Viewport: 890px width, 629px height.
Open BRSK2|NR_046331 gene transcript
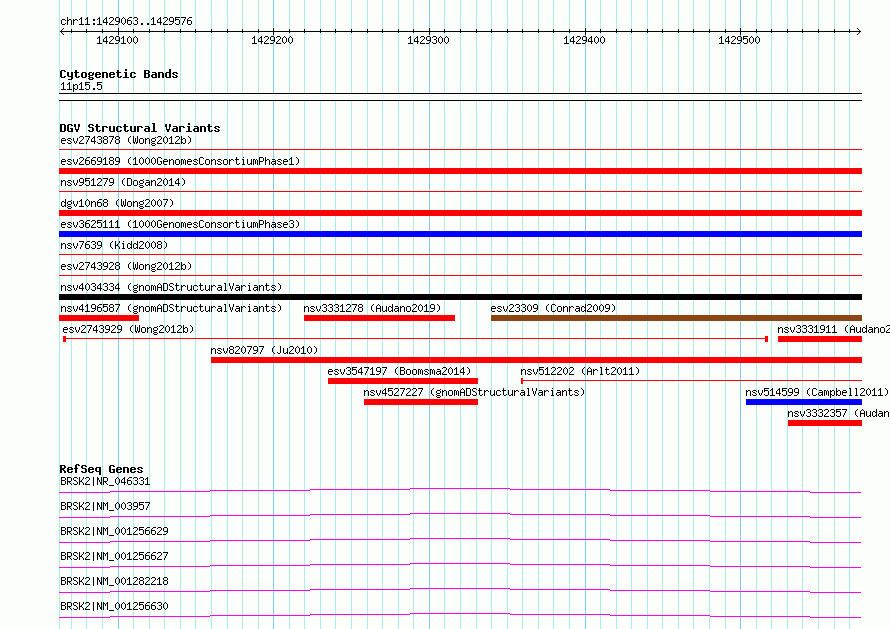(105, 481)
